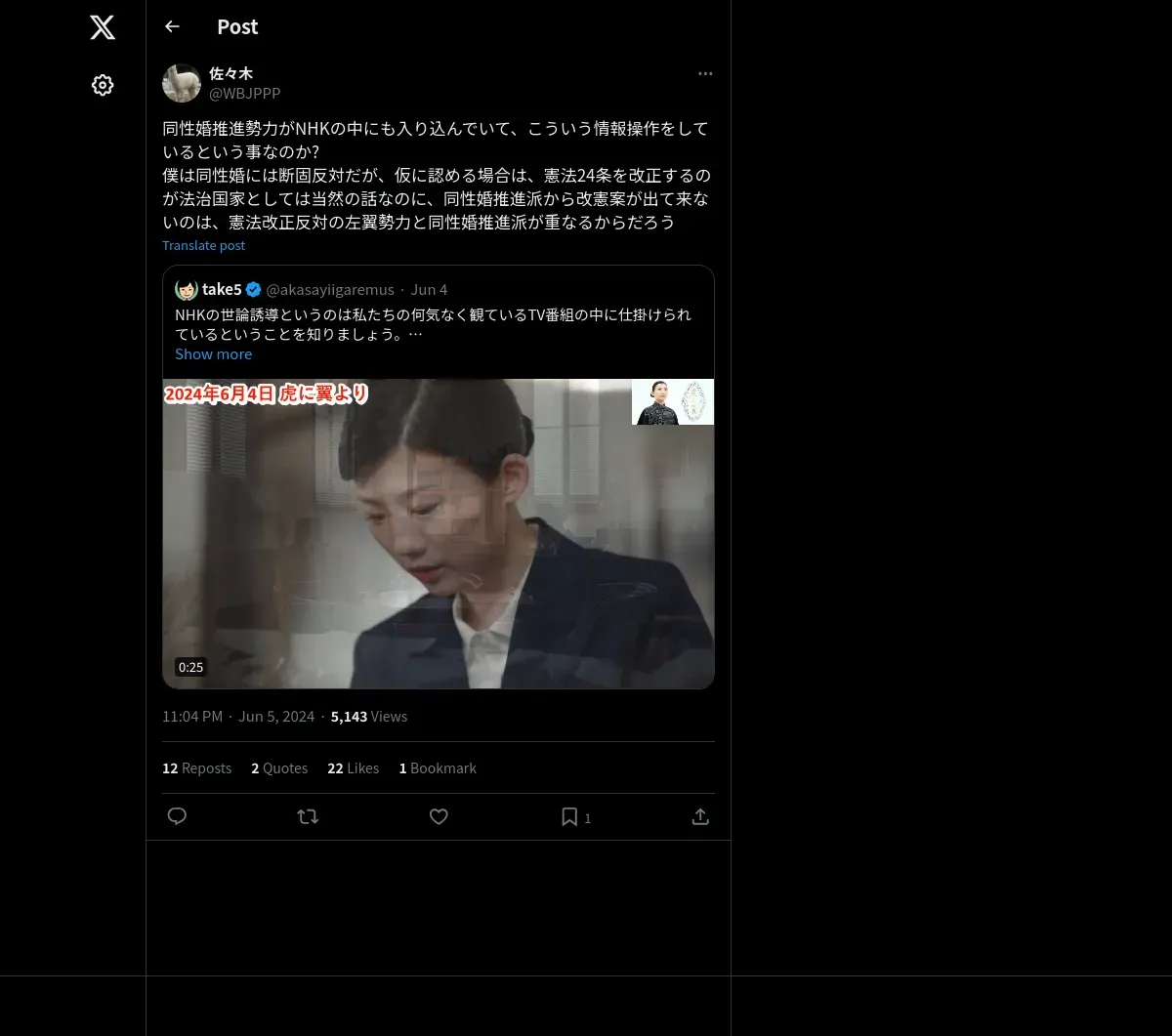Reply using the speech bubble icon
The height and width of the screenshot is (1036, 1172).
[x=177, y=816]
